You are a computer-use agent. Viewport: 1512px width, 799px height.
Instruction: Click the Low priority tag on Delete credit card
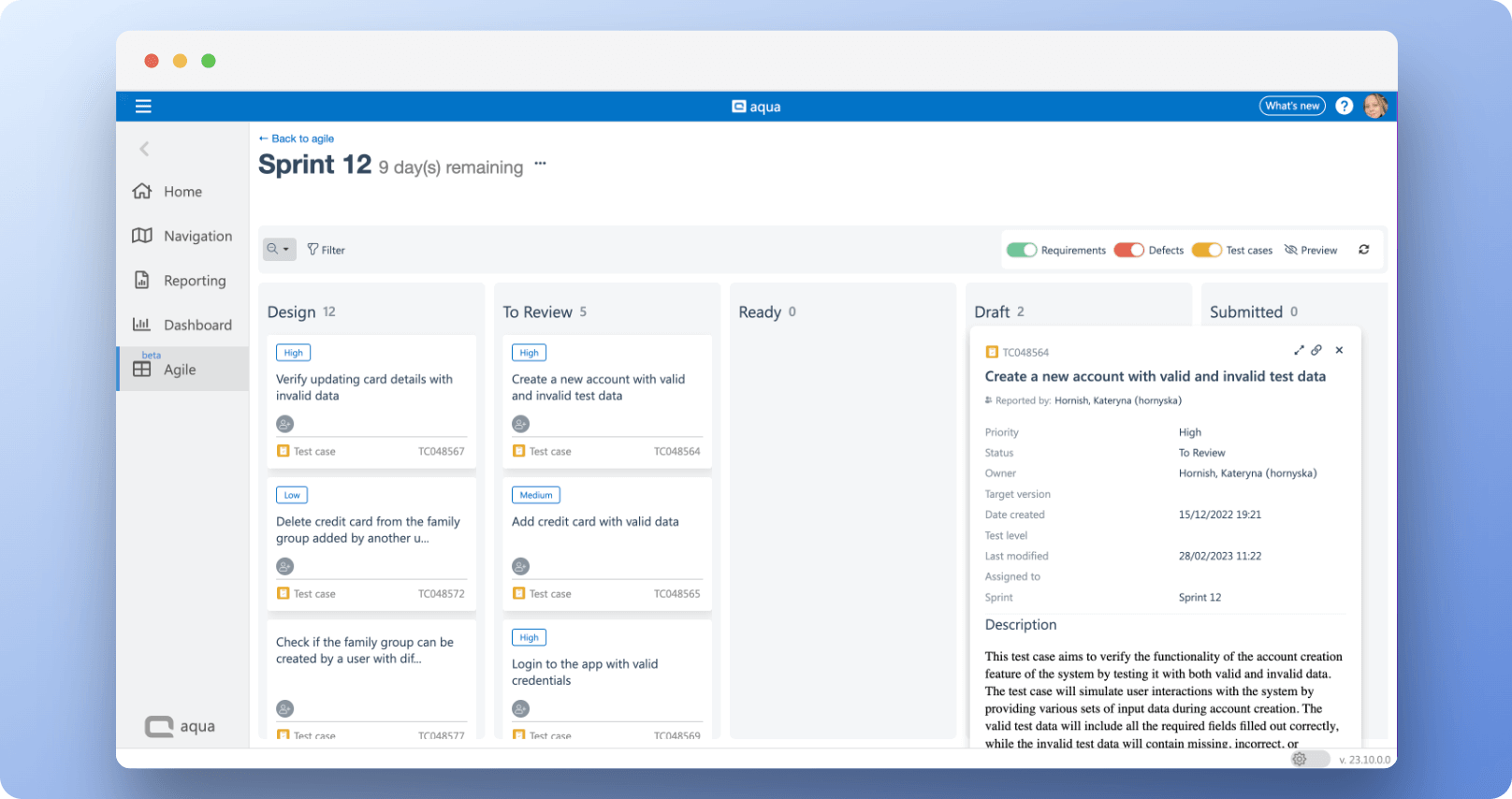(292, 495)
